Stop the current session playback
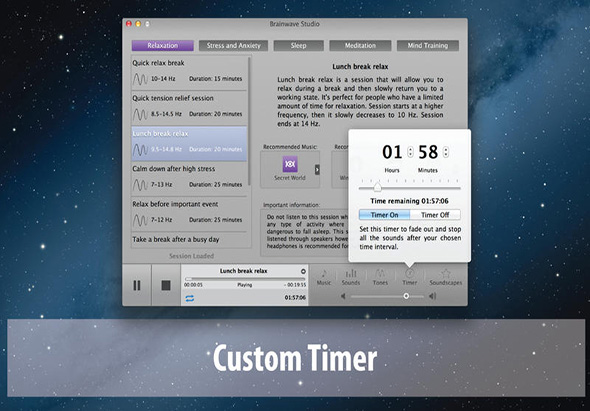 coord(166,285)
